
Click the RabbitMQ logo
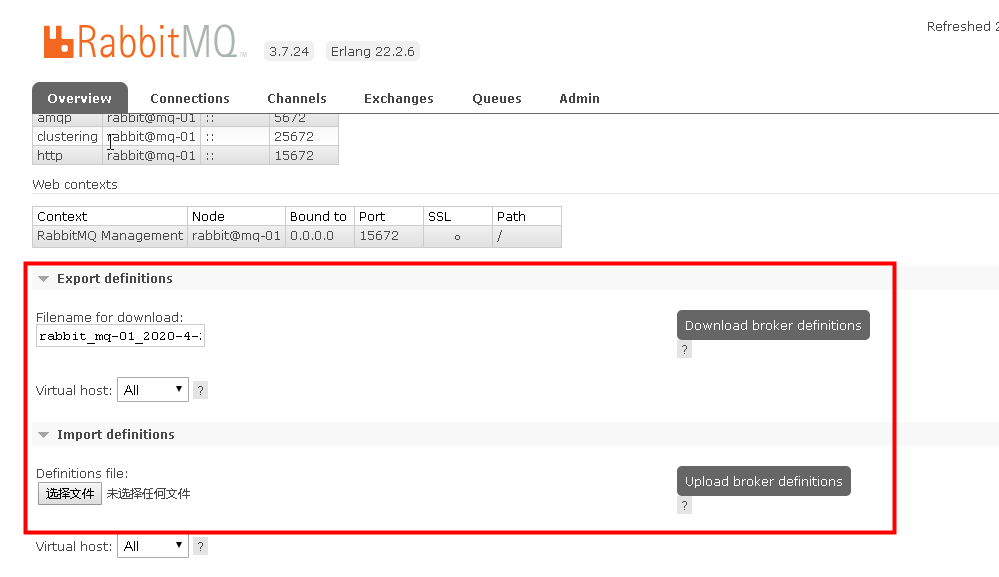tap(145, 42)
